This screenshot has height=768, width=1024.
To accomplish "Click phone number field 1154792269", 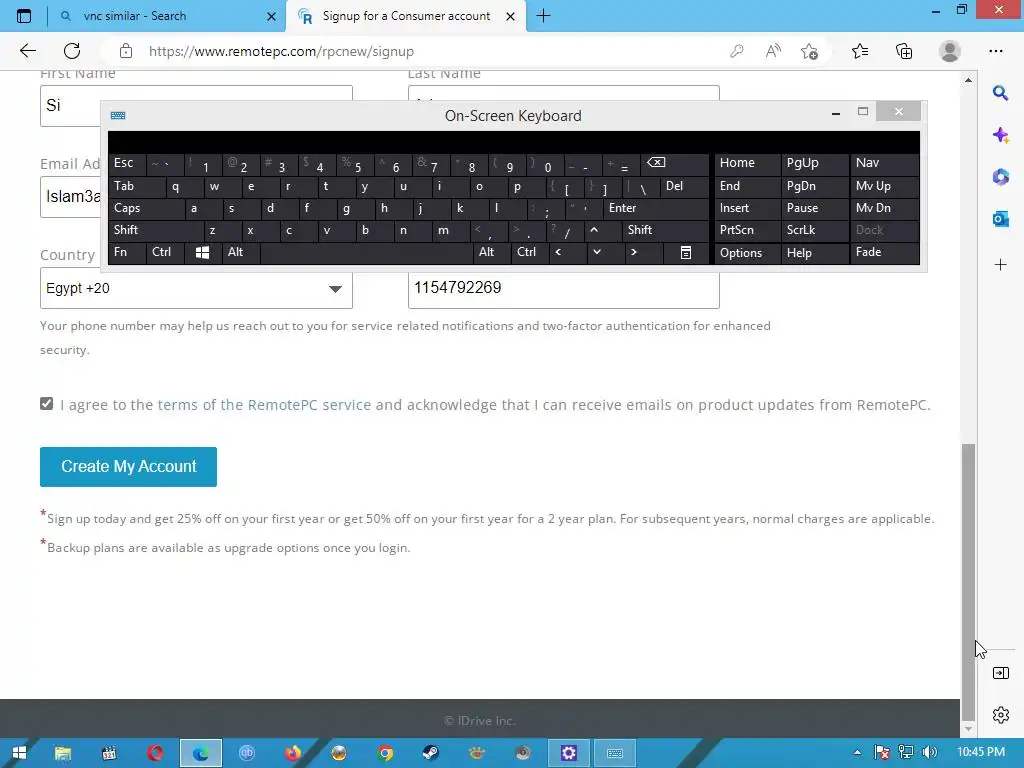I will tap(564, 288).
